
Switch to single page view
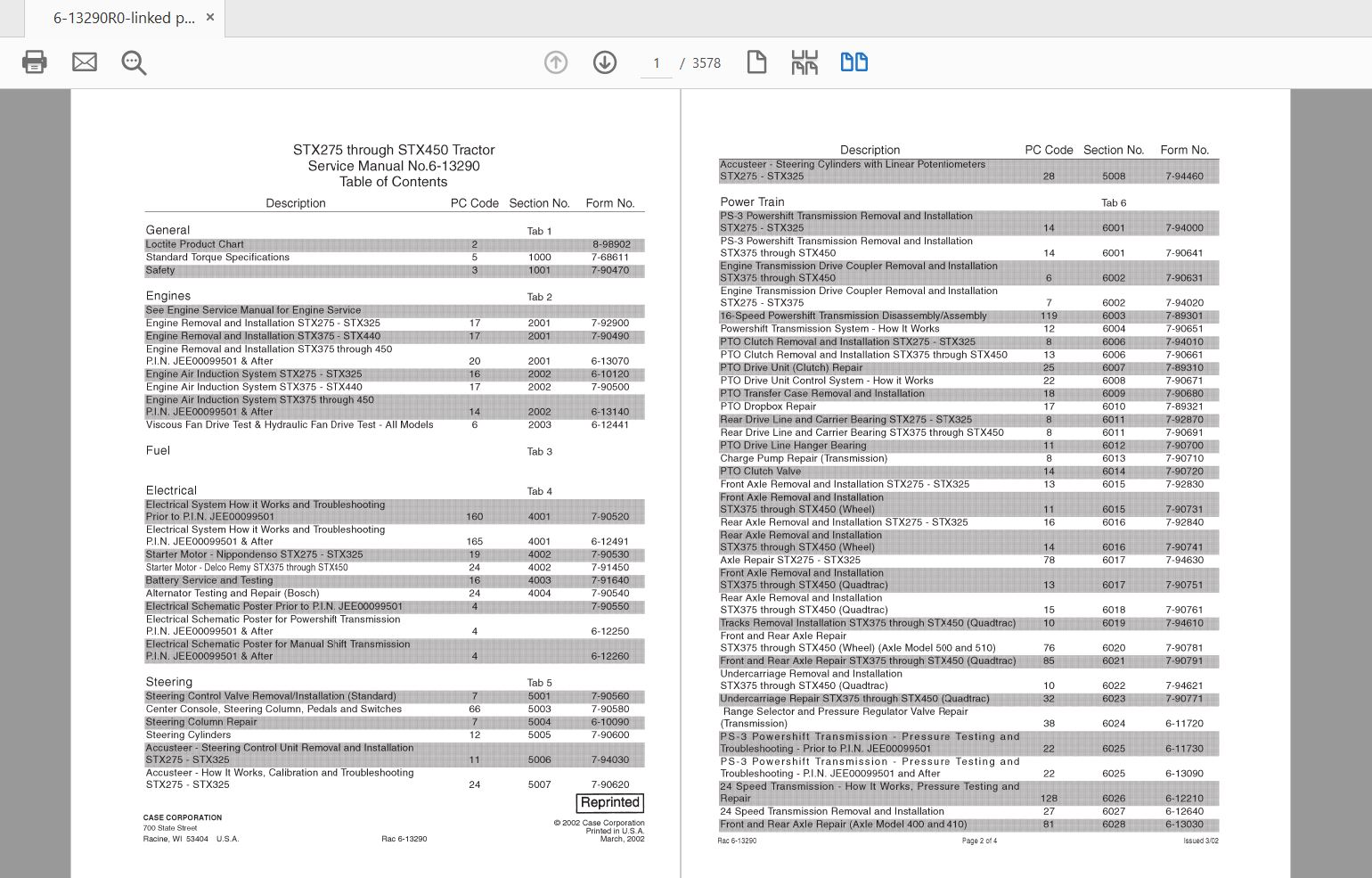point(756,62)
